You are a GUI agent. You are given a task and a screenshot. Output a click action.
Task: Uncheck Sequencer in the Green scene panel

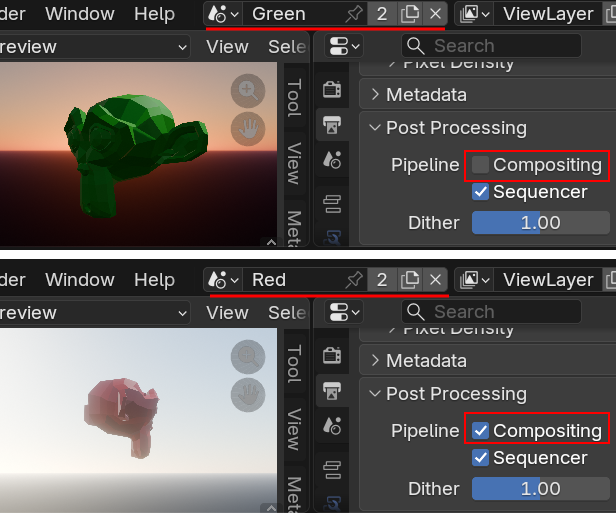(481, 192)
